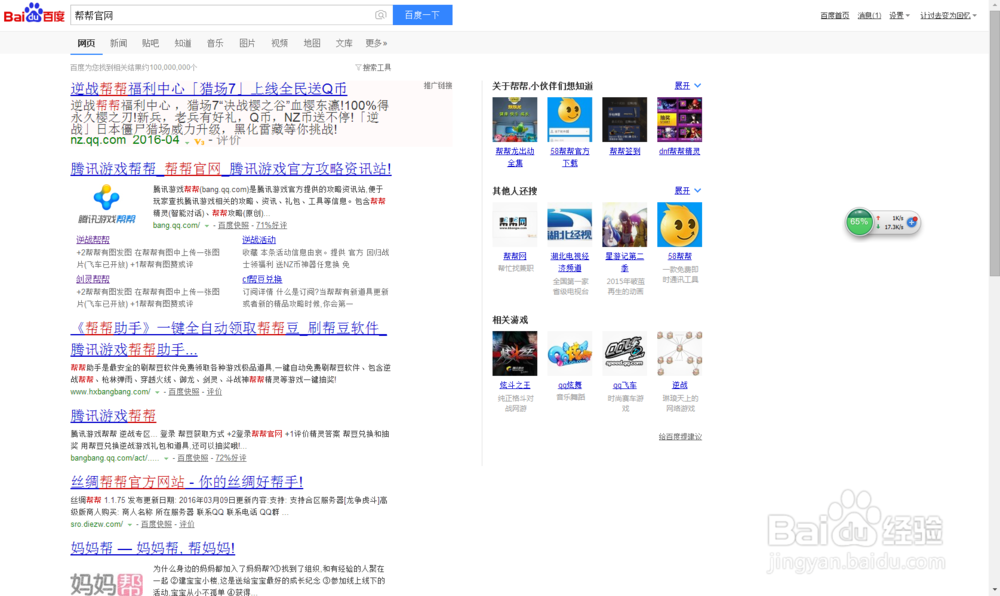Click the 58帮帮 smiley face icon
Image resolution: width=1000 pixels, height=596 pixels.
[679, 224]
